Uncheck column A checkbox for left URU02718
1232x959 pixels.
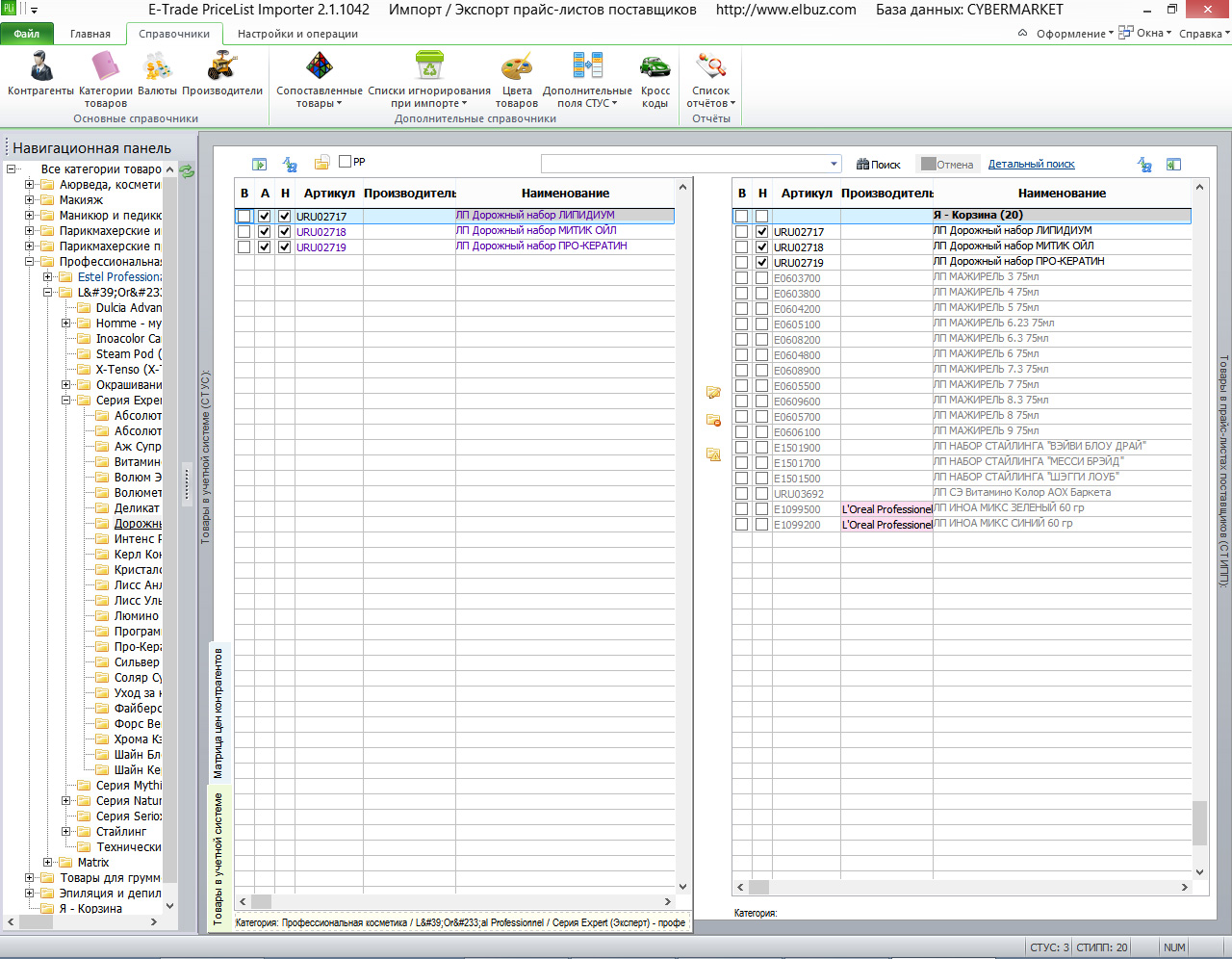(x=265, y=232)
